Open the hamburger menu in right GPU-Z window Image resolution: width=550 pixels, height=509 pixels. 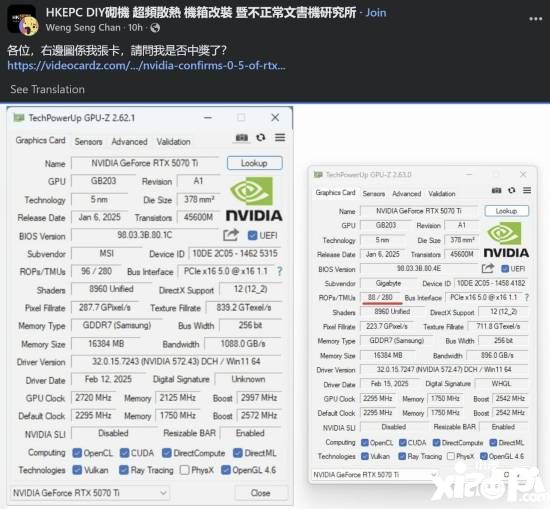click(x=527, y=190)
